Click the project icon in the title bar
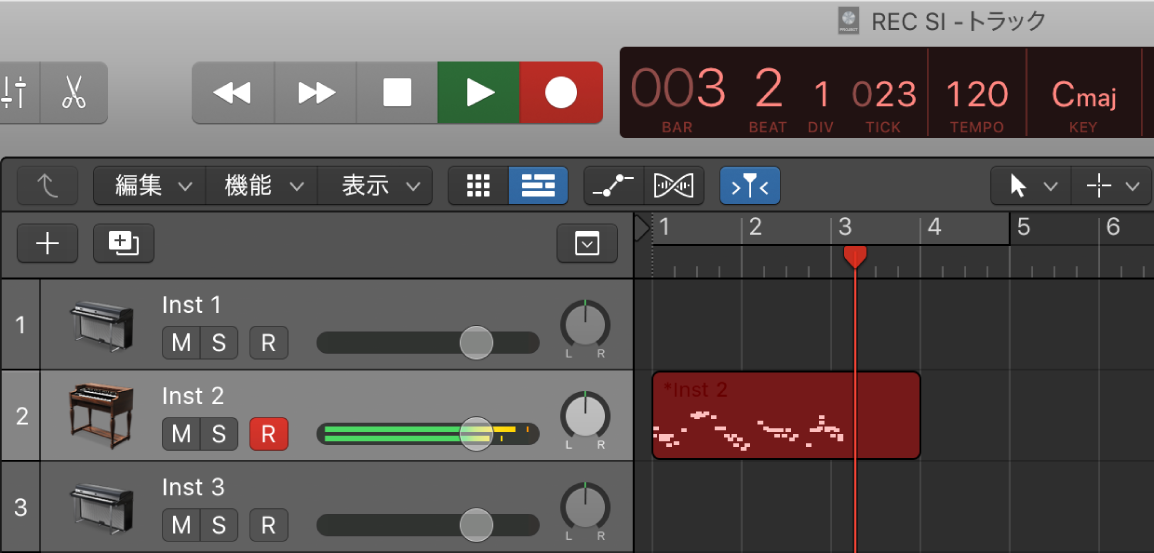Image resolution: width=1154 pixels, height=553 pixels. (x=849, y=21)
